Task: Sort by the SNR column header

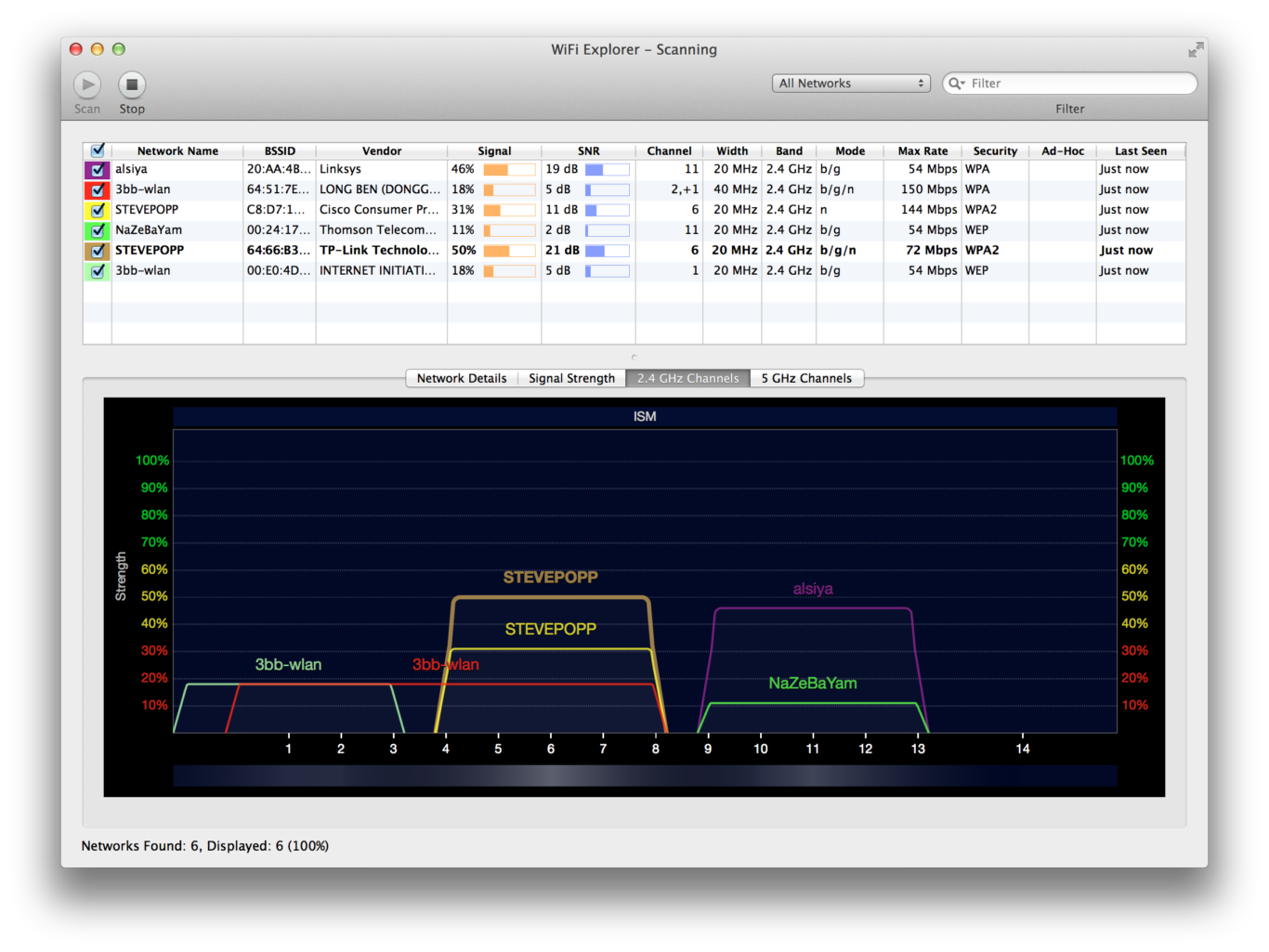Action: 588,151
